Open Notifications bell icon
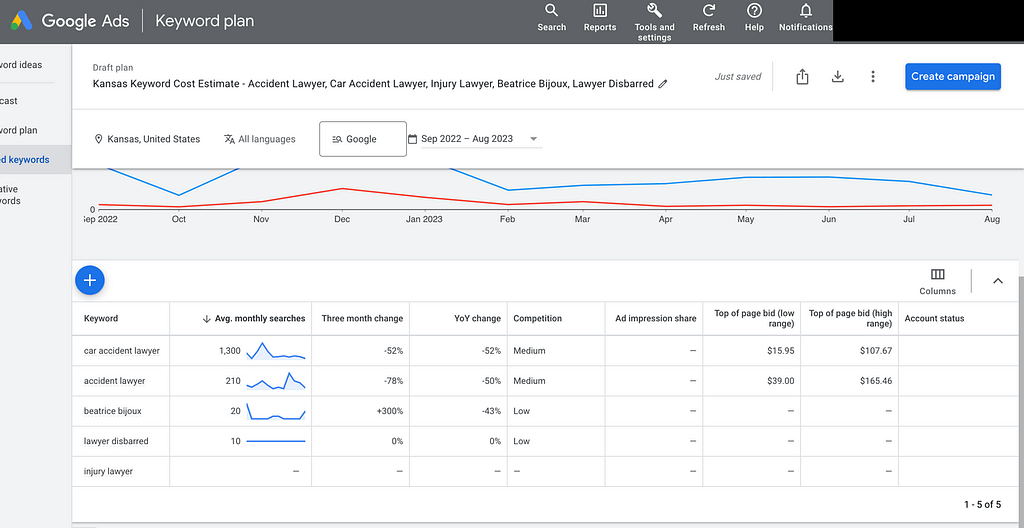 point(805,18)
